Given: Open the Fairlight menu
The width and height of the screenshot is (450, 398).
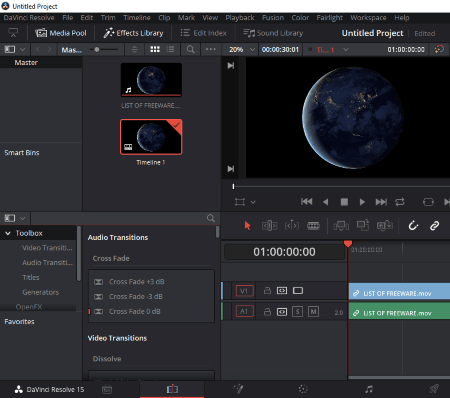Looking at the screenshot, I should tap(329, 18).
